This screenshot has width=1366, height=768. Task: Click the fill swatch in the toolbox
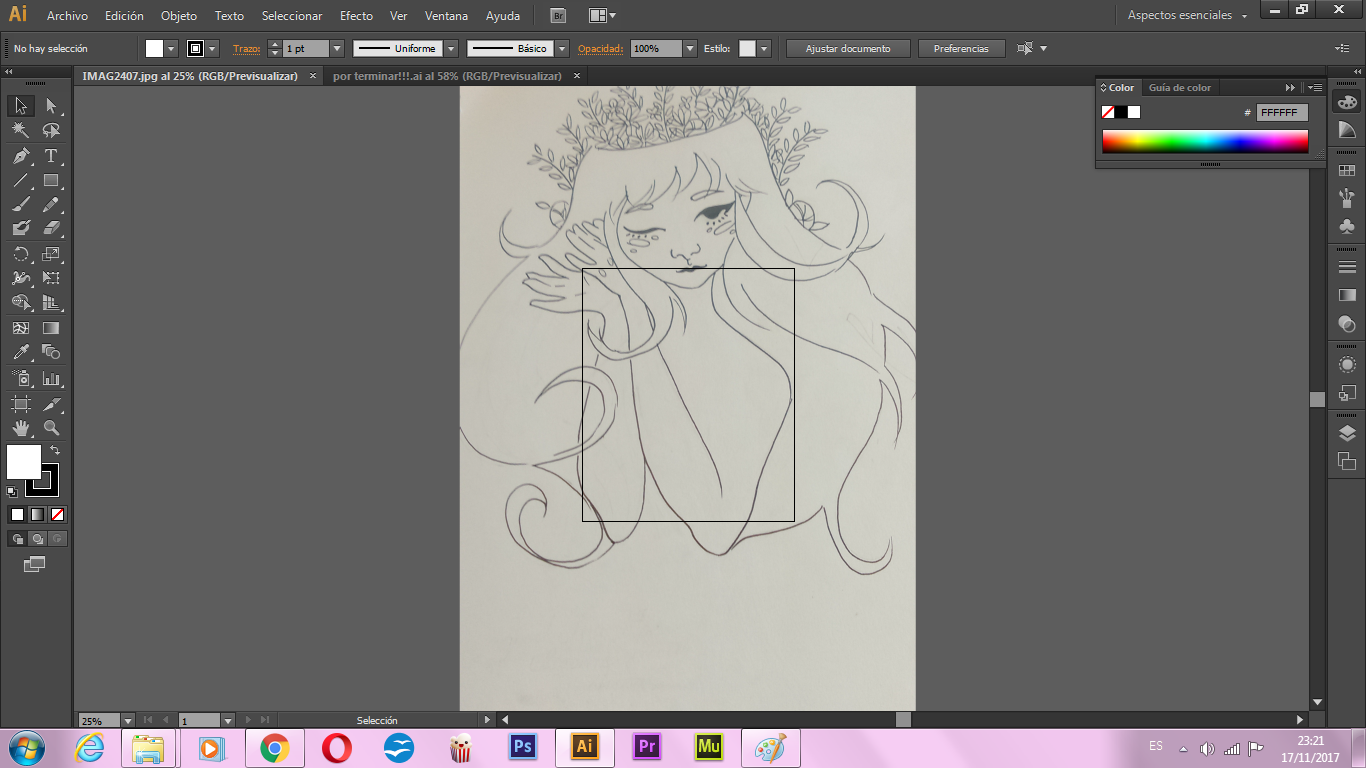click(24, 462)
